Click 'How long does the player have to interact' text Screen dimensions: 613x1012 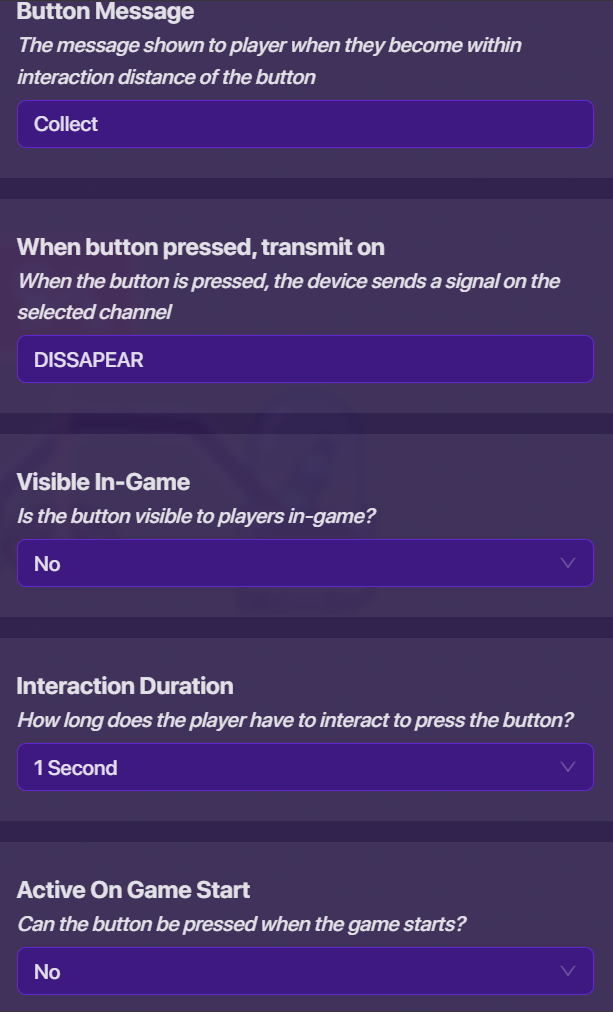pyautogui.click(x=295, y=721)
